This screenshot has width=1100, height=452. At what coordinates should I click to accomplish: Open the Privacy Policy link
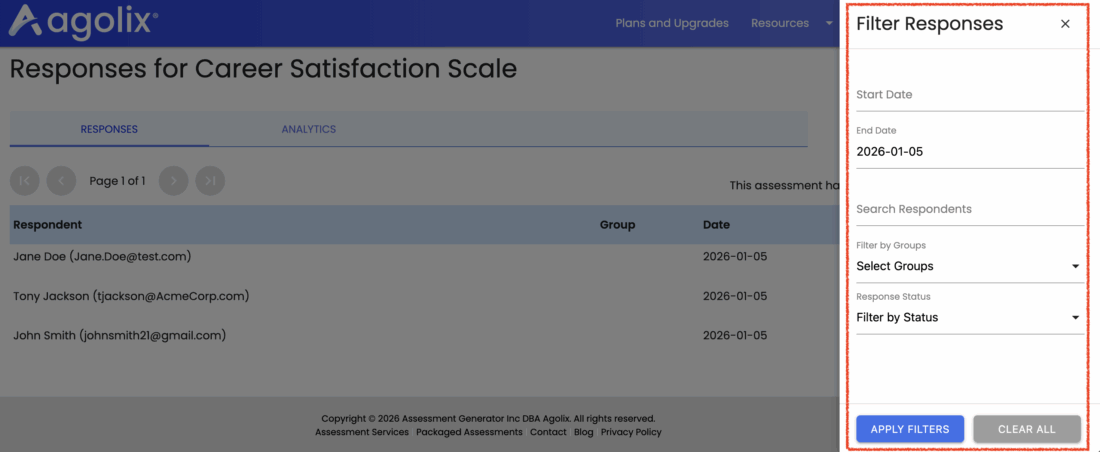[x=631, y=432]
